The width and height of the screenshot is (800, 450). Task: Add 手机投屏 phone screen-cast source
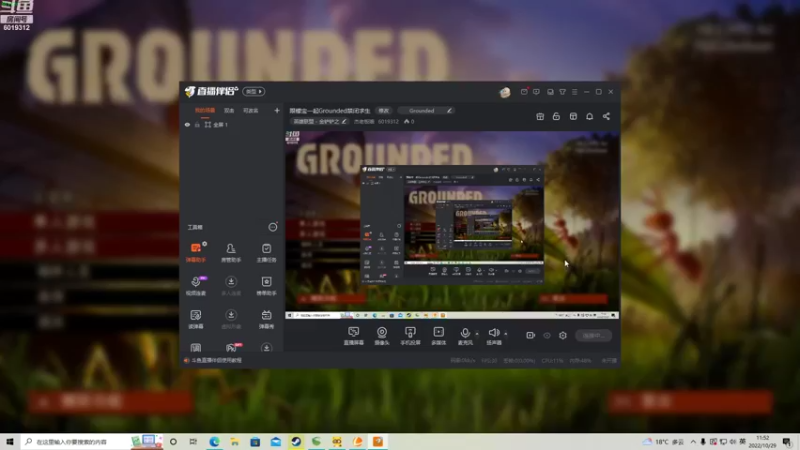[x=410, y=336]
